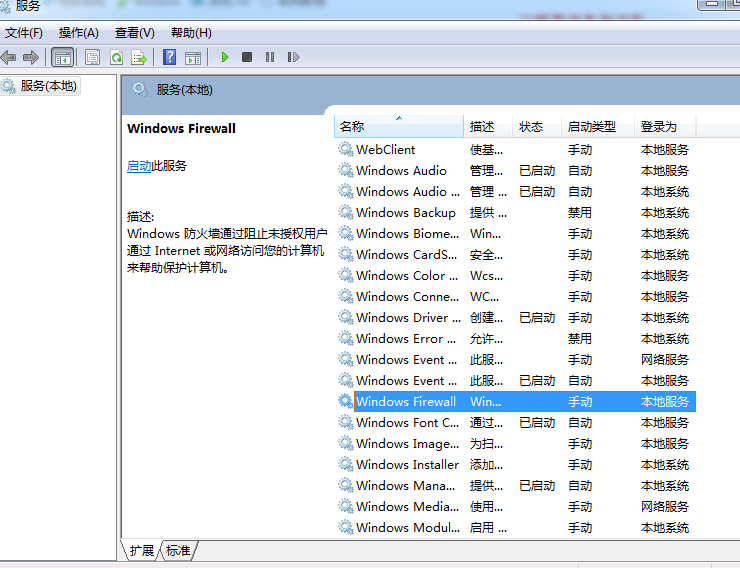
Task: Click the gear icon beside Windows Modul...
Action: (x=345, y=527)
